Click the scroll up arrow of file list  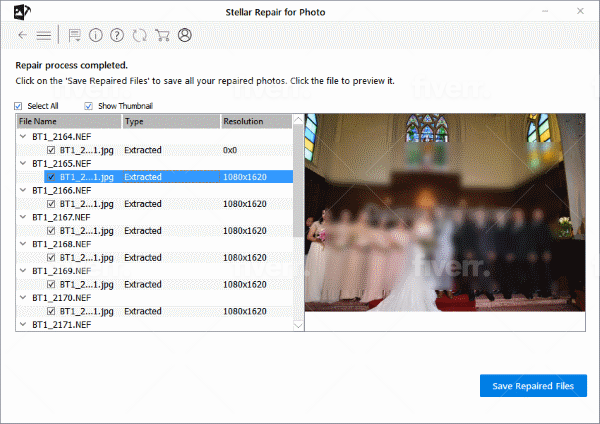[298, 119]
